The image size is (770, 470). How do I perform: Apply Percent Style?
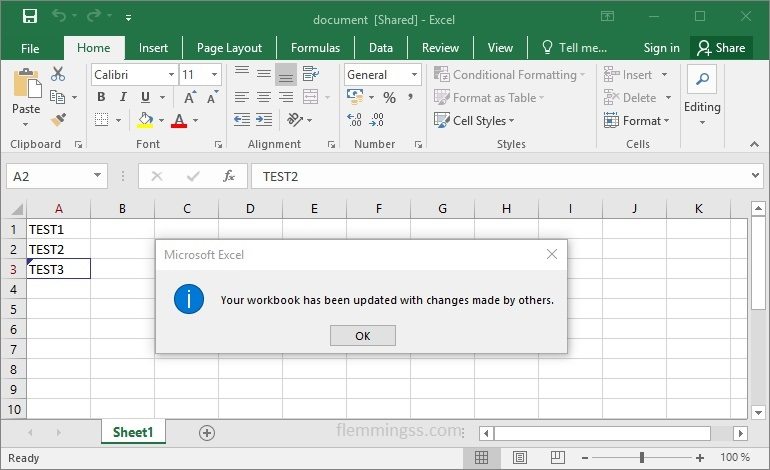coord(389,97)
